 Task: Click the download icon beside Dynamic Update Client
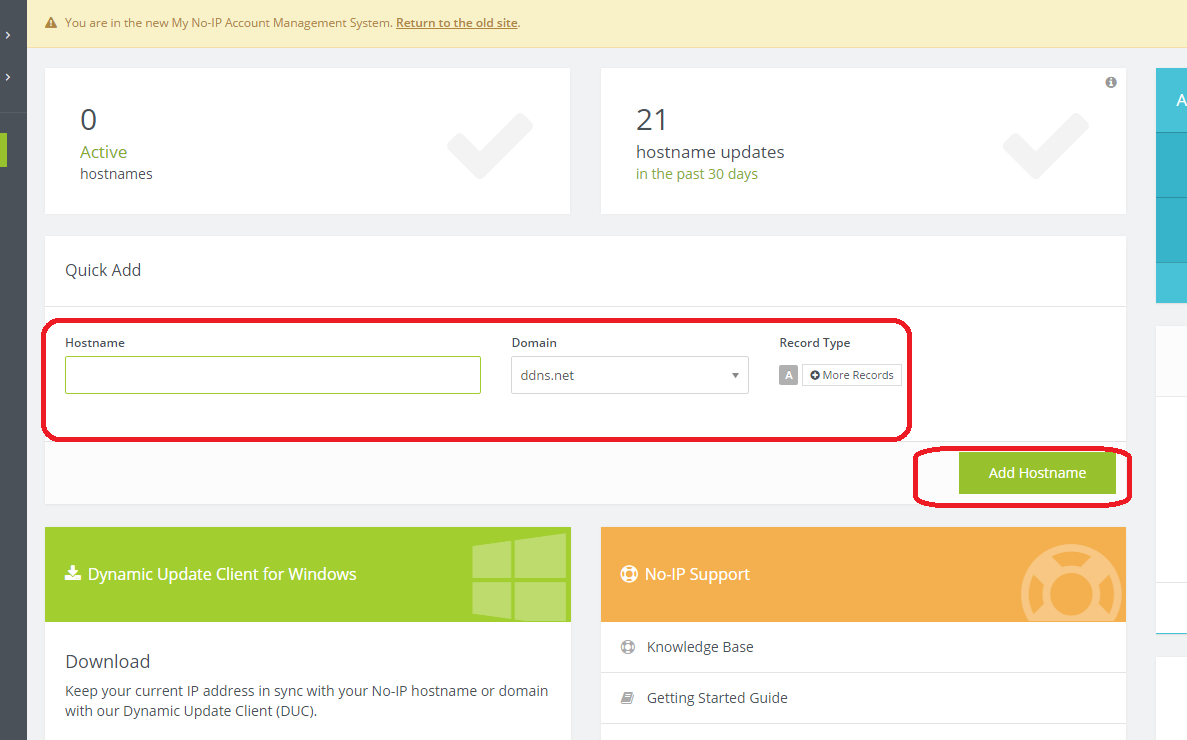tap(73, 573)
